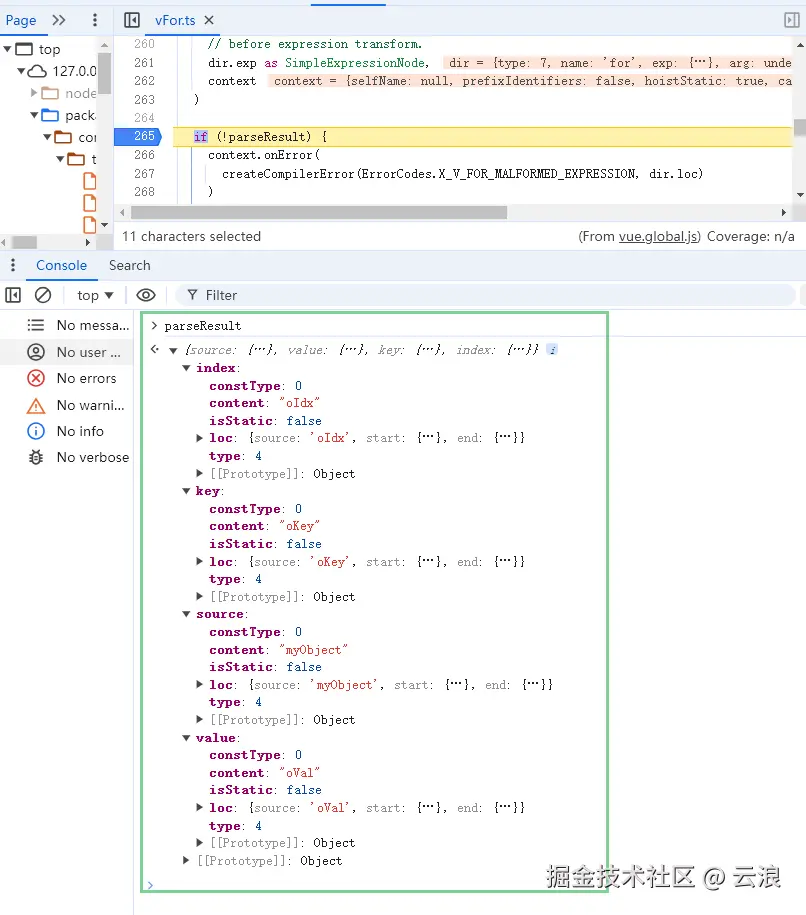Screen dimensions: 806x915
Task: Toggle the navigator sidebar icon
Action: point(132,20)
